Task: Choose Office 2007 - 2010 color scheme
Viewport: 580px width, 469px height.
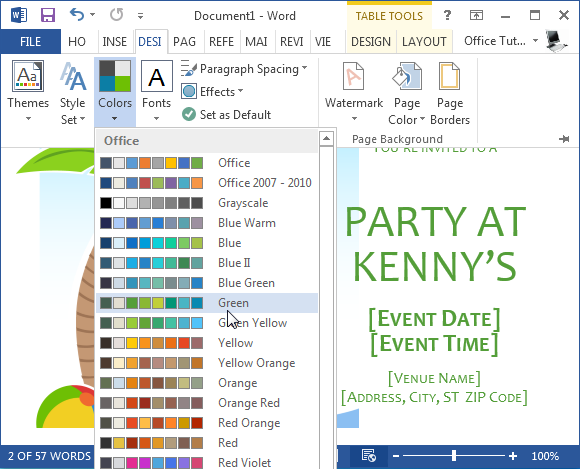Action: pyautogui.click(x=207, y=183)
